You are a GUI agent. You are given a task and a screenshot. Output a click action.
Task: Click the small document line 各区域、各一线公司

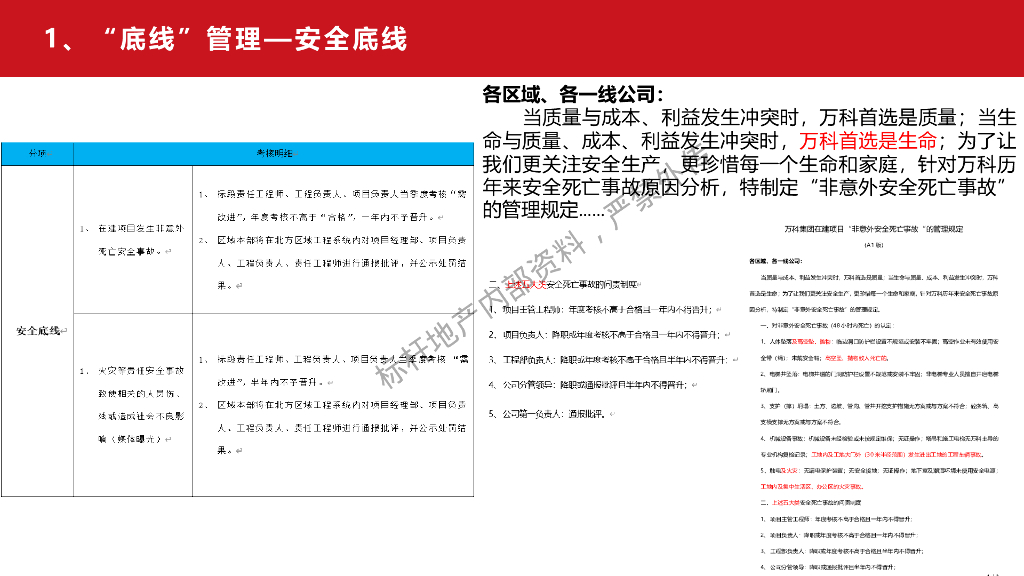tap(775, 261)
